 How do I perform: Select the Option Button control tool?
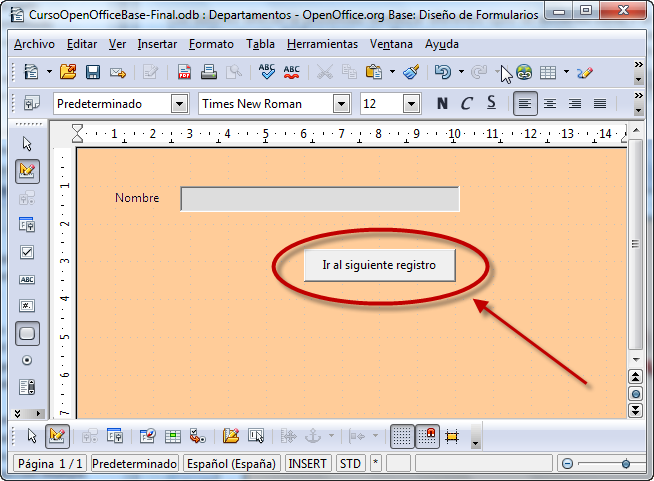coord(27,360)
